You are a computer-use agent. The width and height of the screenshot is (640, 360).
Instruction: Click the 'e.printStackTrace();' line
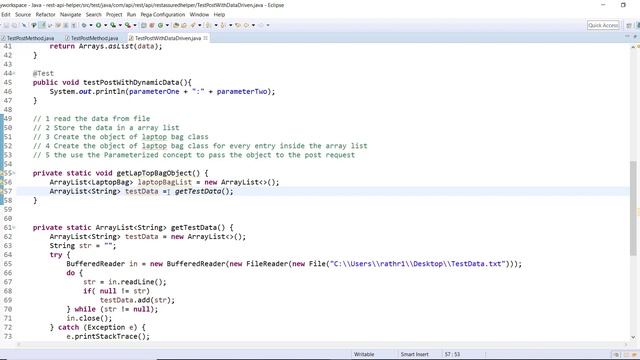(108, 337)
